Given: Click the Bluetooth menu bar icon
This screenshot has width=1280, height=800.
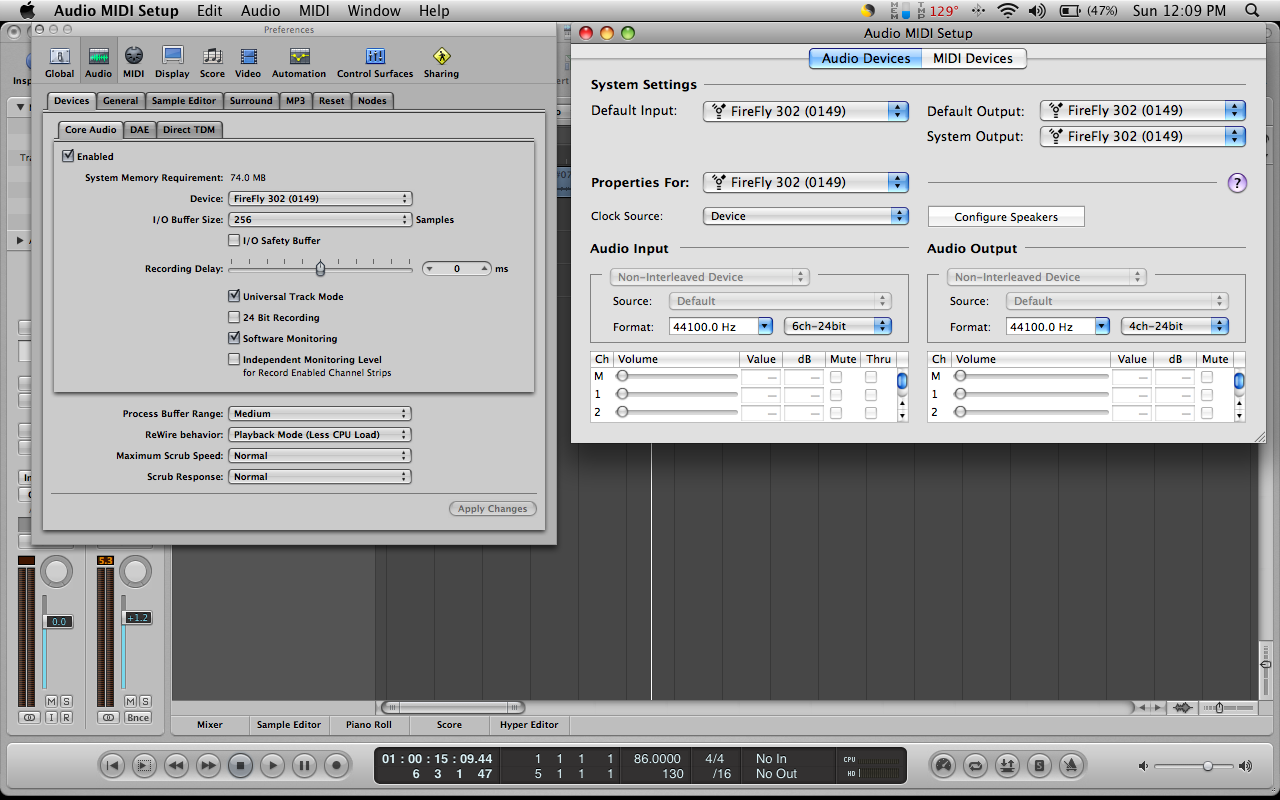Looking at the screenshot, I should 978,11.
